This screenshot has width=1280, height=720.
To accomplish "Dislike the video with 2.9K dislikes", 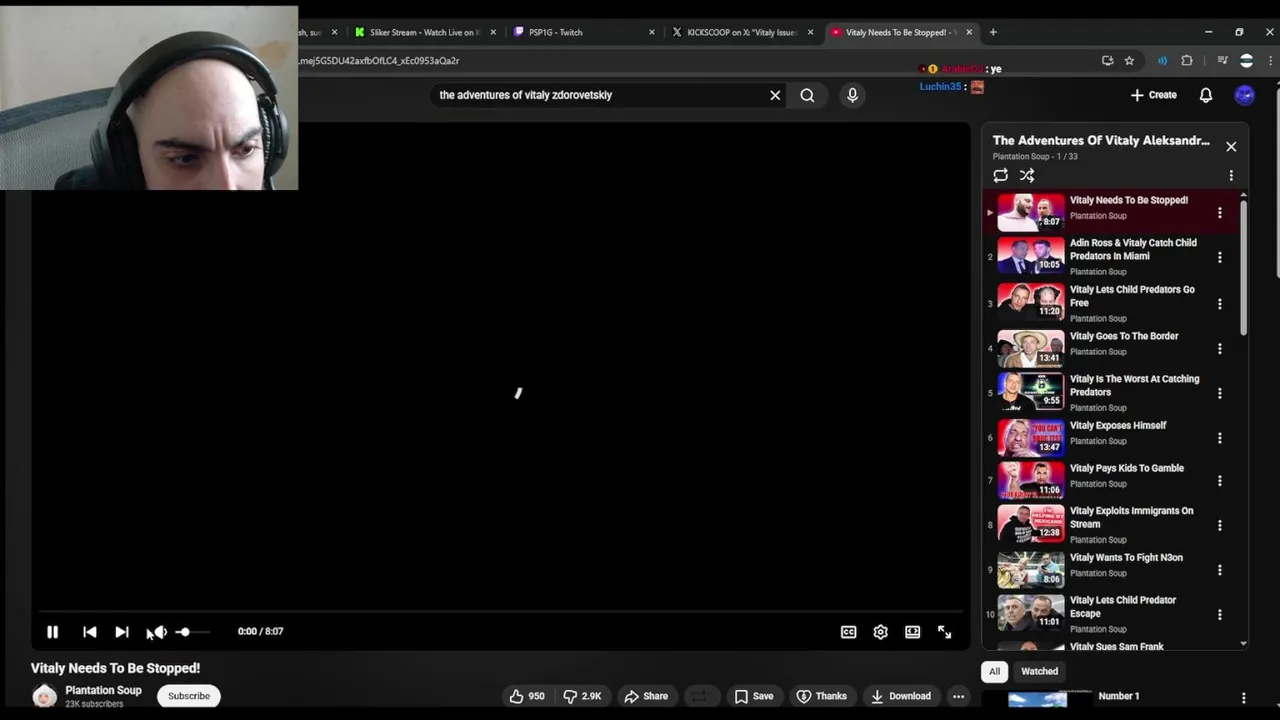I will (582, 696).
